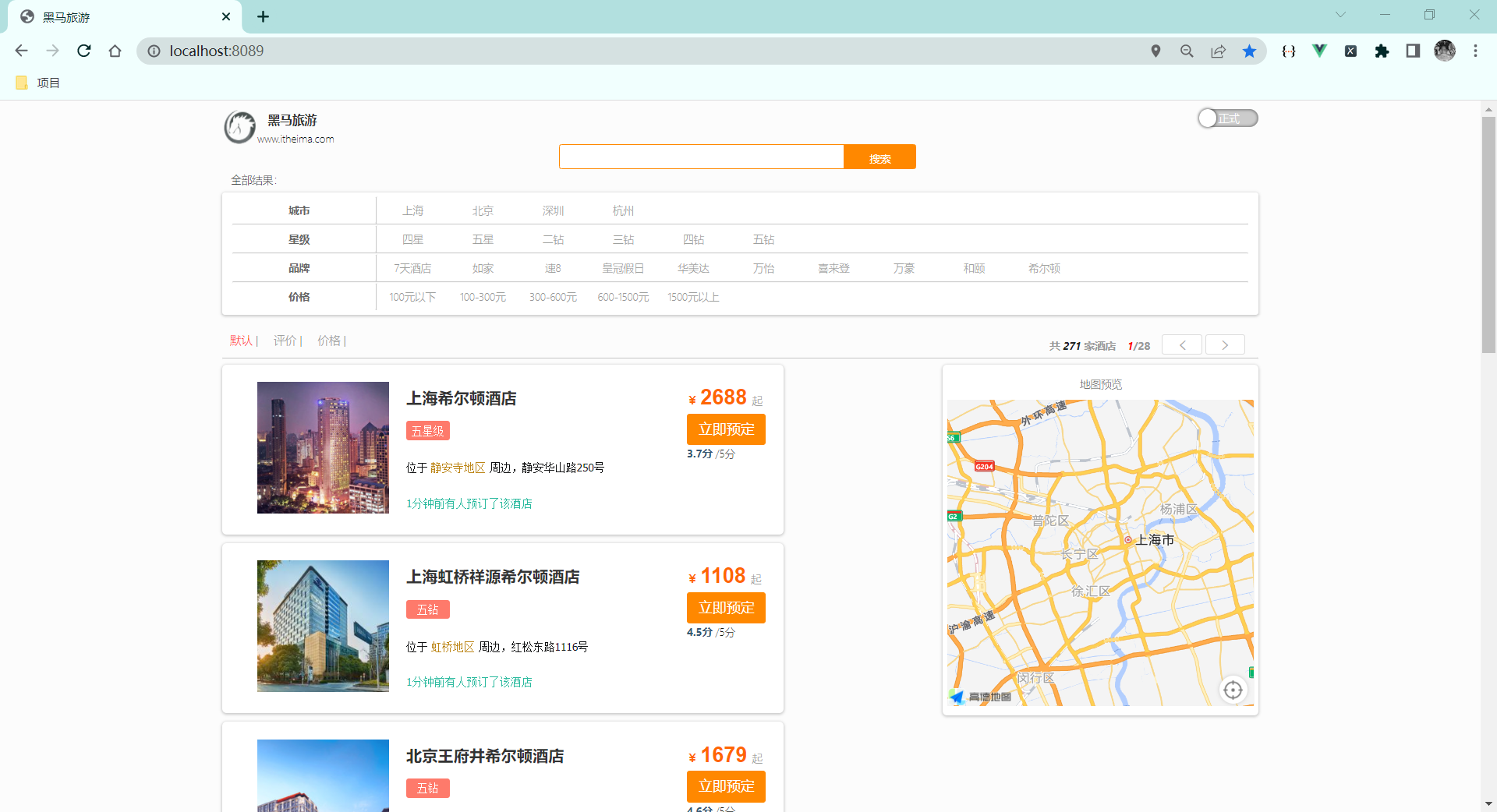Toggle the browser side panel
The width and height of the screenshot is (1497, 812).
click(x=1413, y=51)
